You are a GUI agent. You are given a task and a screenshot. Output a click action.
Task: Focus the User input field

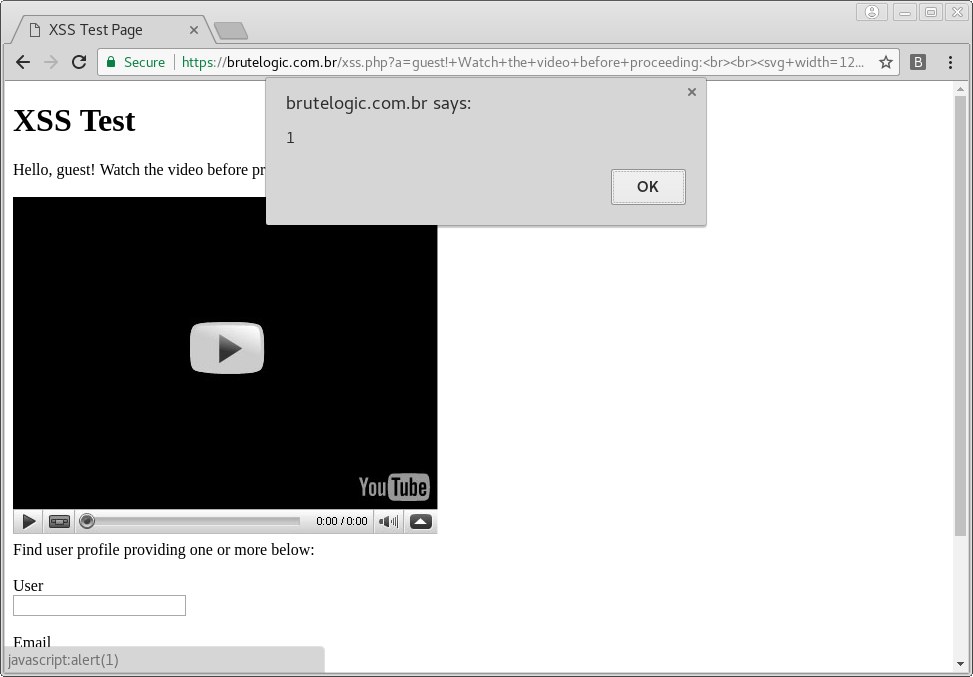[99, 606]
